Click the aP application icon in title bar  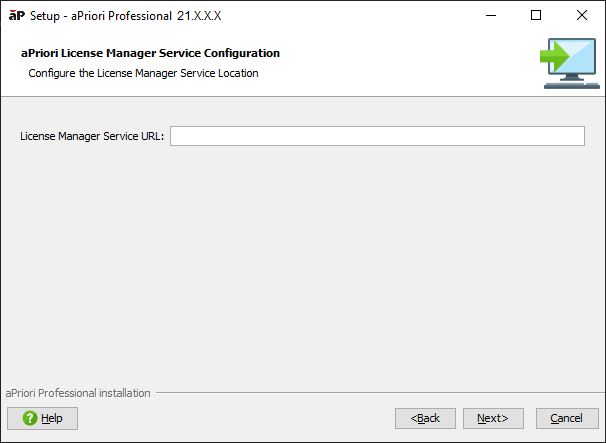click(x=16, y=15)
